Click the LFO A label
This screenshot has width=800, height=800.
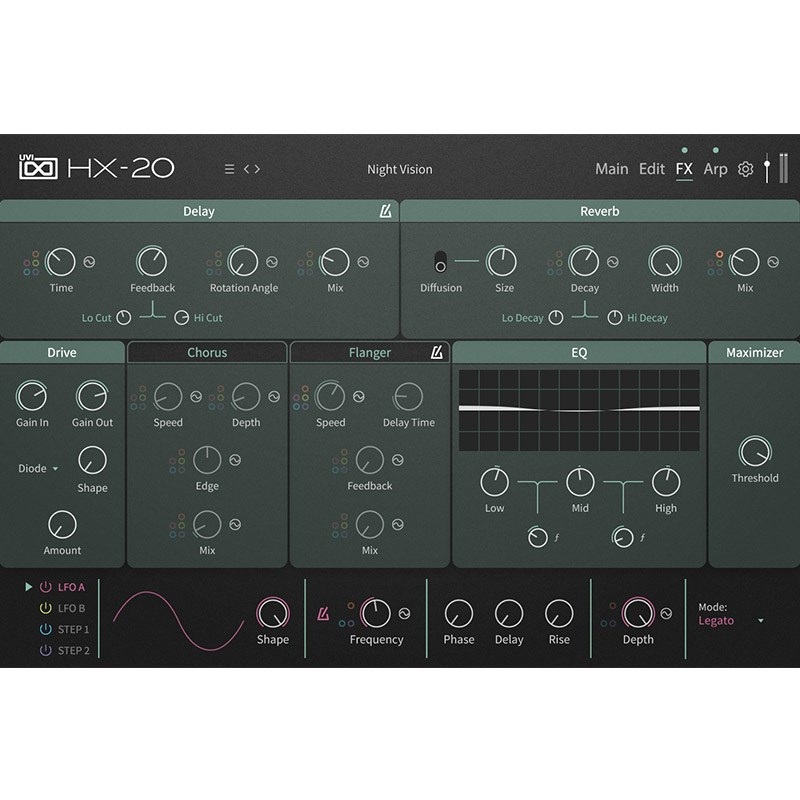click(71, 587)
